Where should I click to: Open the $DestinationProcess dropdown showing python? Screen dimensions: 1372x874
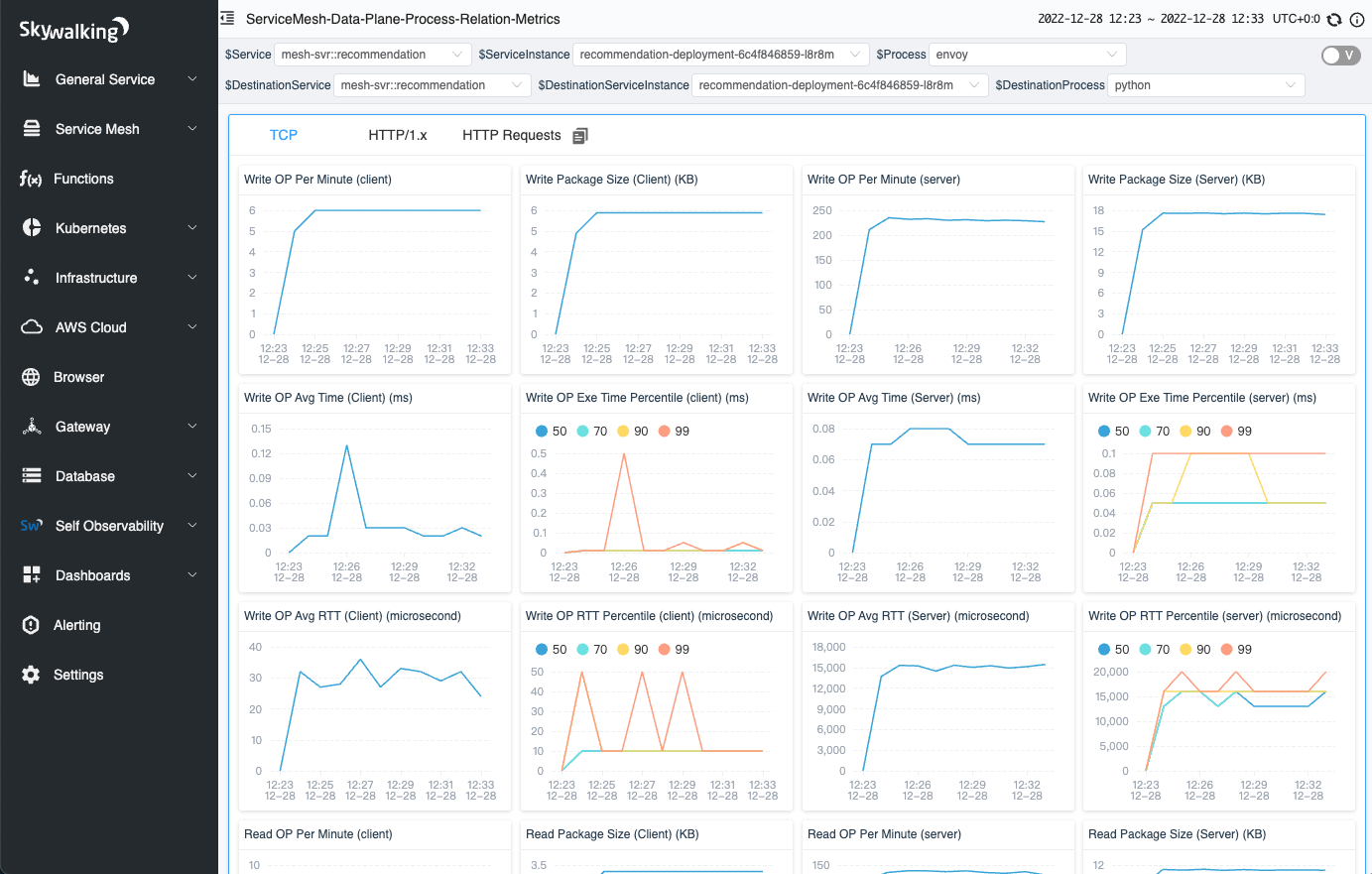pyautogui.click(x=1205, y=85)
